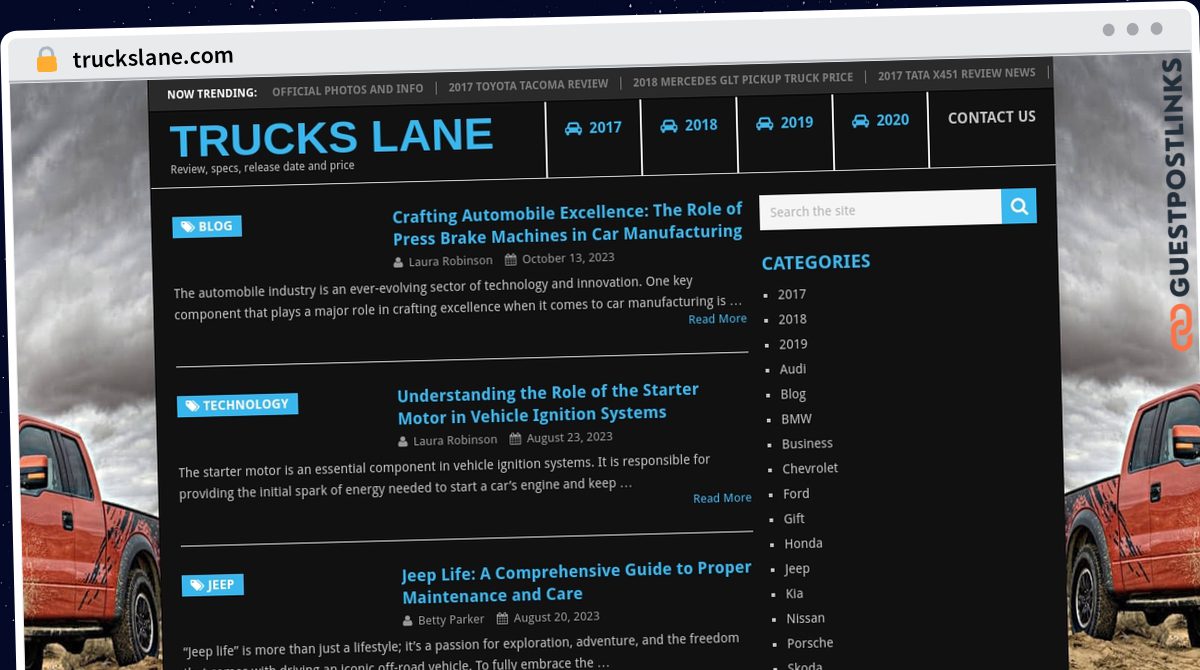Open the CONTACT US menu item
Viewport: 1200px width, 670px height.
click(992, 117)
